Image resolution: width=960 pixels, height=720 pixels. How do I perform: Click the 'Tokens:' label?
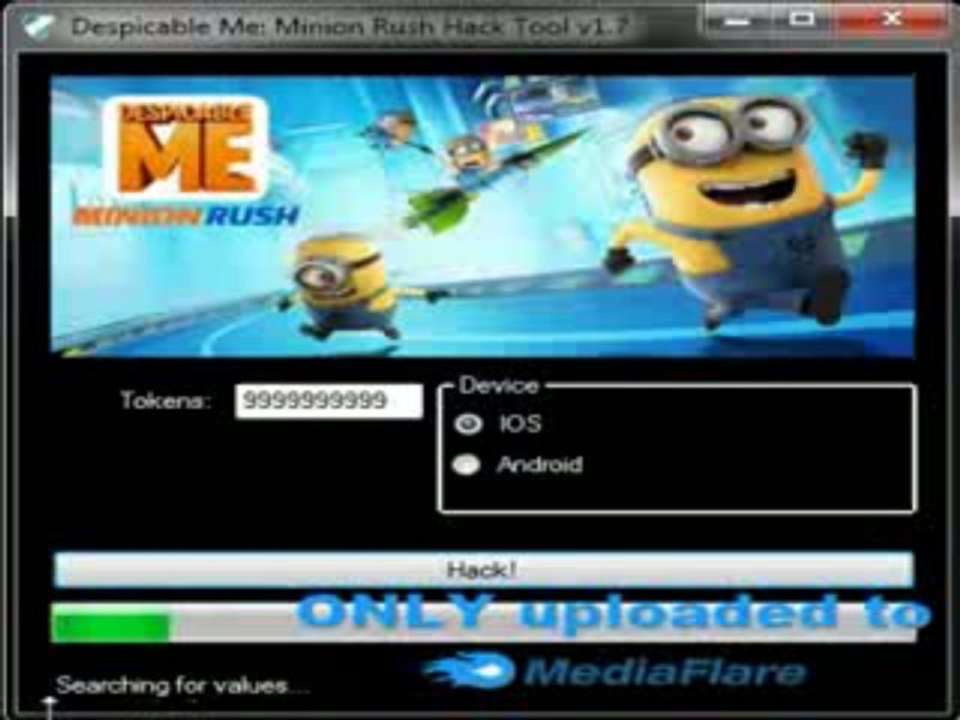tap(167, 400)
